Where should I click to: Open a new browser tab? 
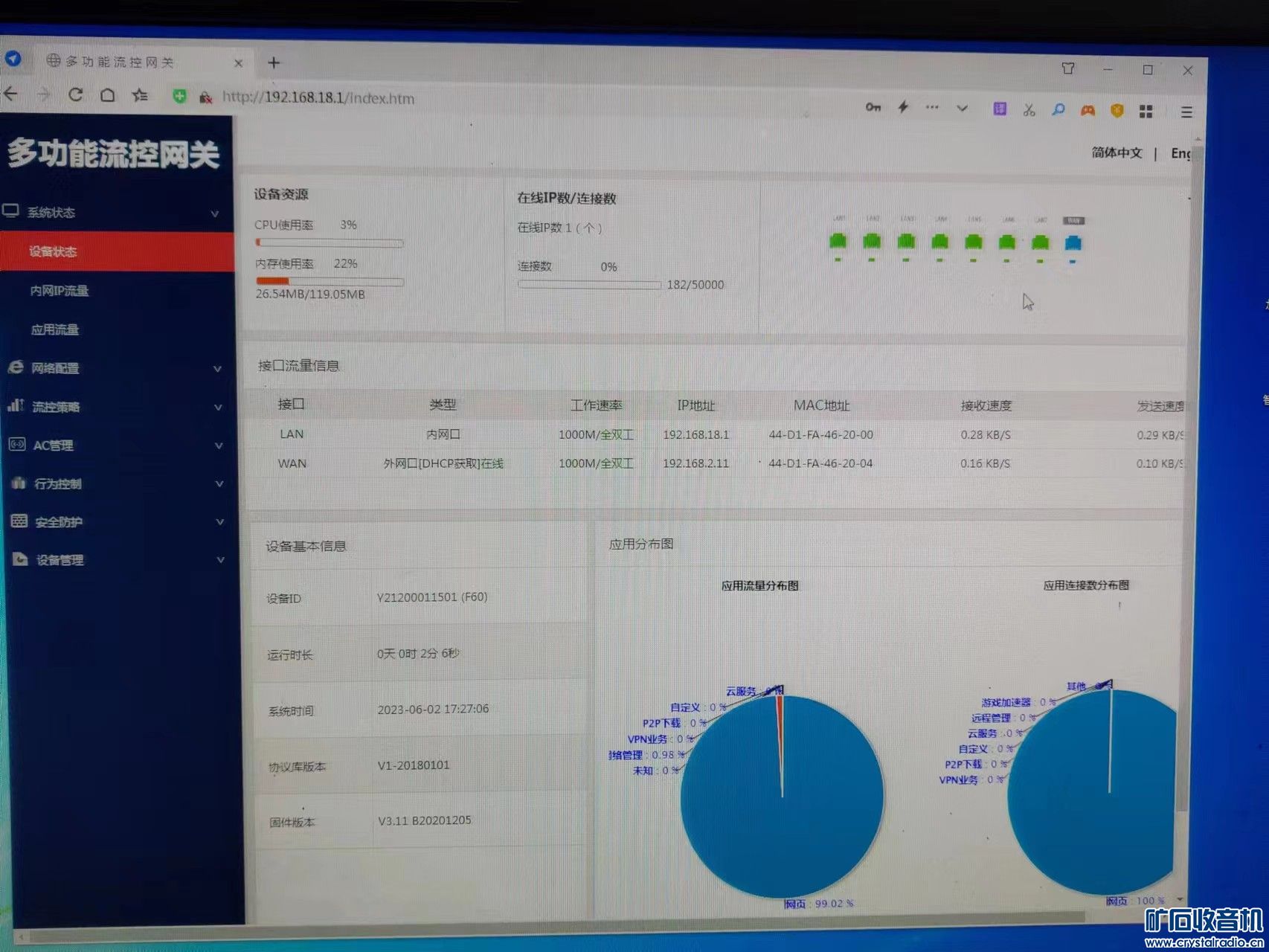[274, 63]
